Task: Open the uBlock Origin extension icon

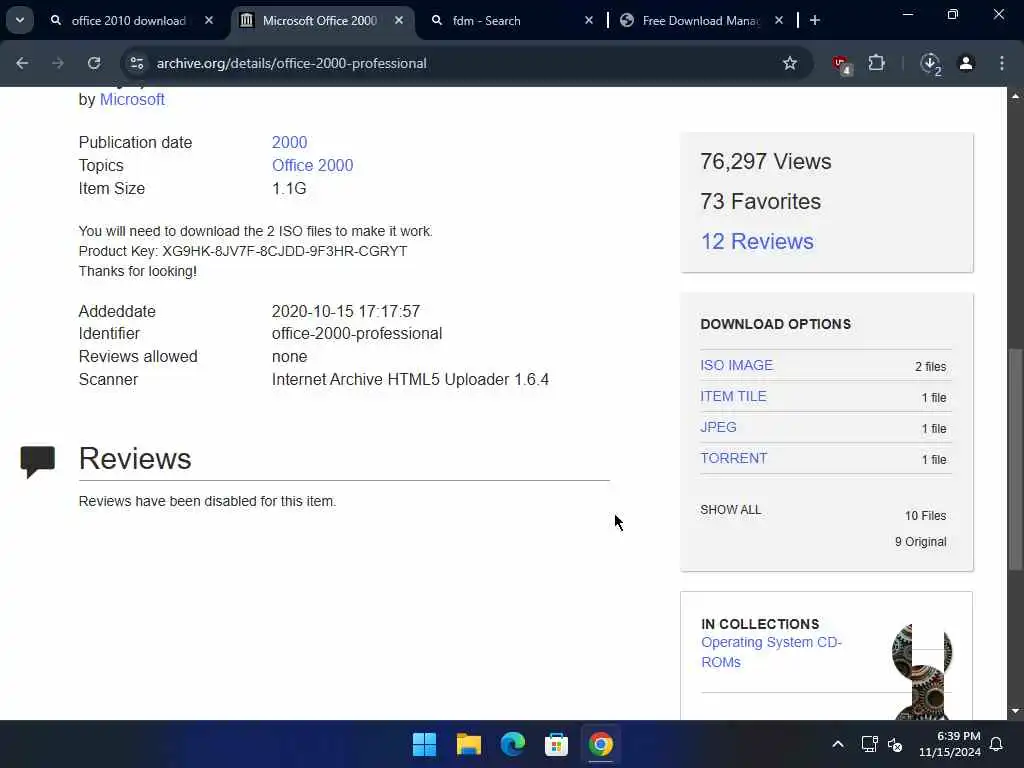Action: pos(841,64)
